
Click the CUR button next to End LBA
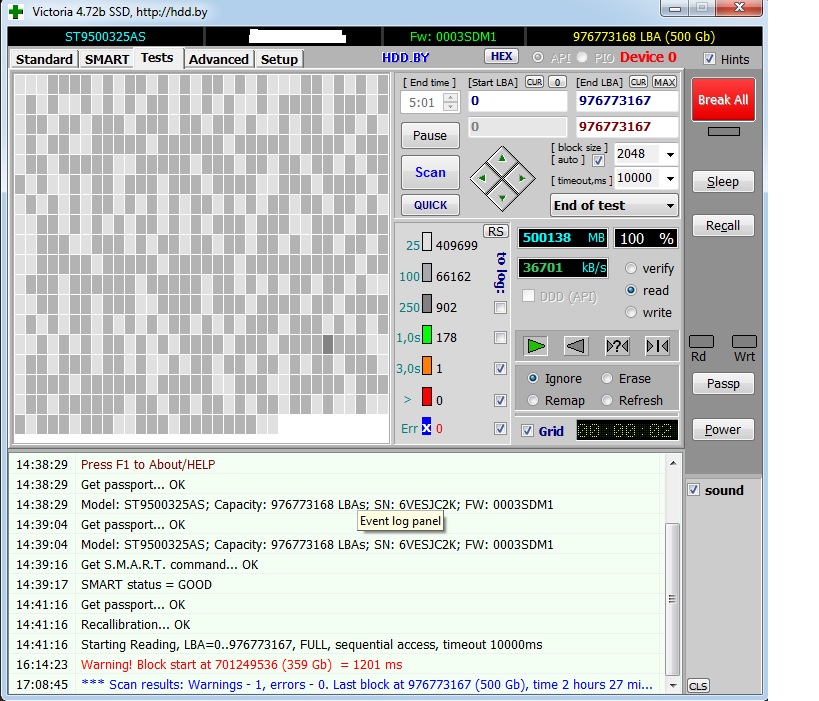638,82
